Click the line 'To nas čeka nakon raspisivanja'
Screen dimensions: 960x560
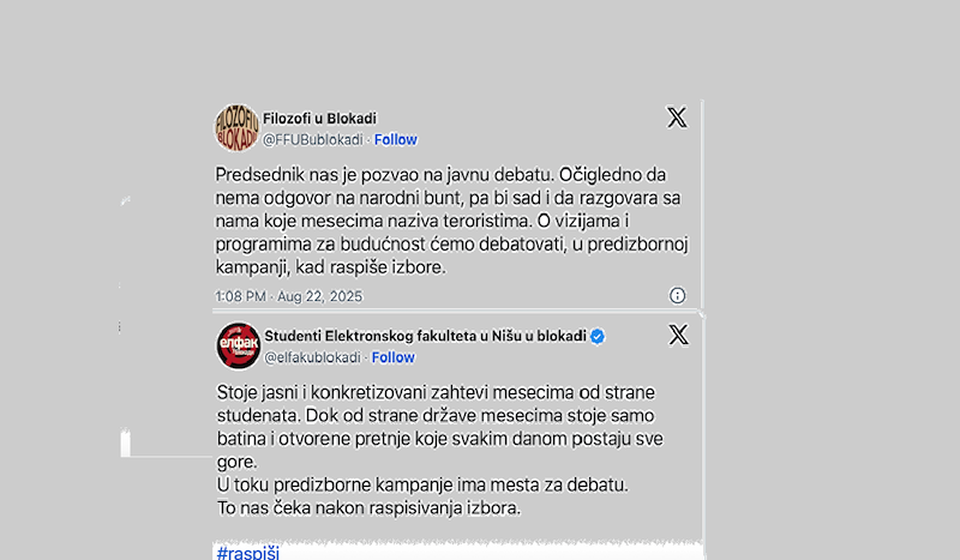click(369, 509)
